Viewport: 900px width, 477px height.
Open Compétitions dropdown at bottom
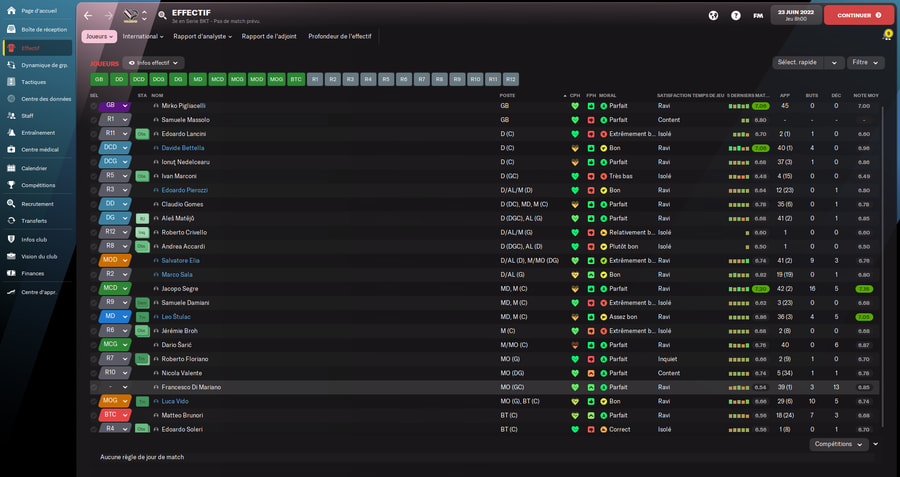coord(838,444)
